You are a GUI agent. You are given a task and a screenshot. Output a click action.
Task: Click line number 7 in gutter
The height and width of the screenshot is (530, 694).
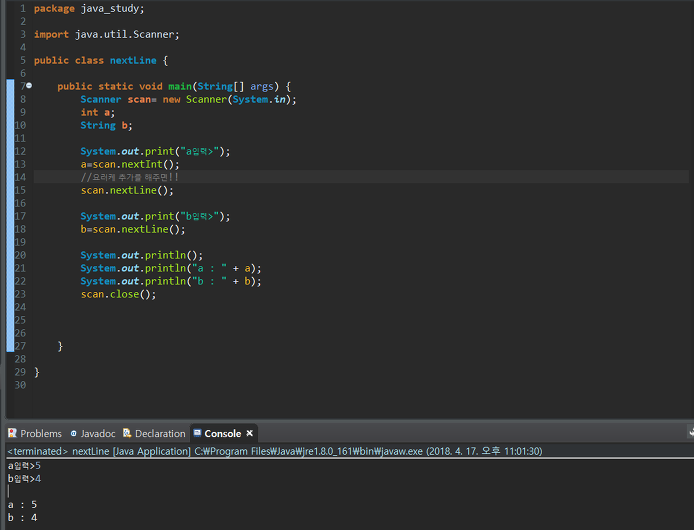(23, 86)
